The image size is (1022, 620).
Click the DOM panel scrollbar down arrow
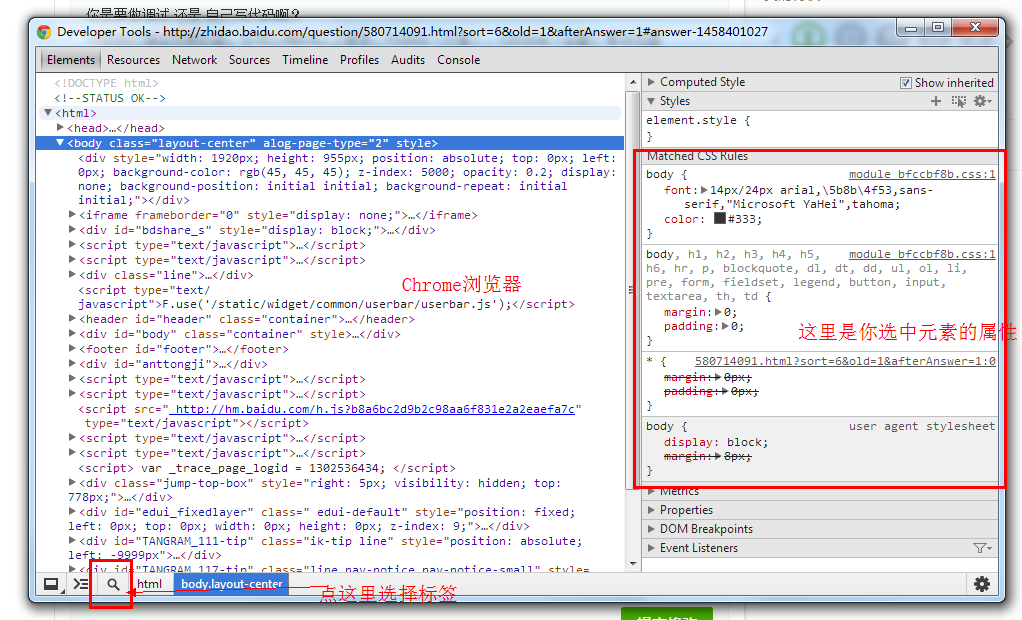point(633,564)
